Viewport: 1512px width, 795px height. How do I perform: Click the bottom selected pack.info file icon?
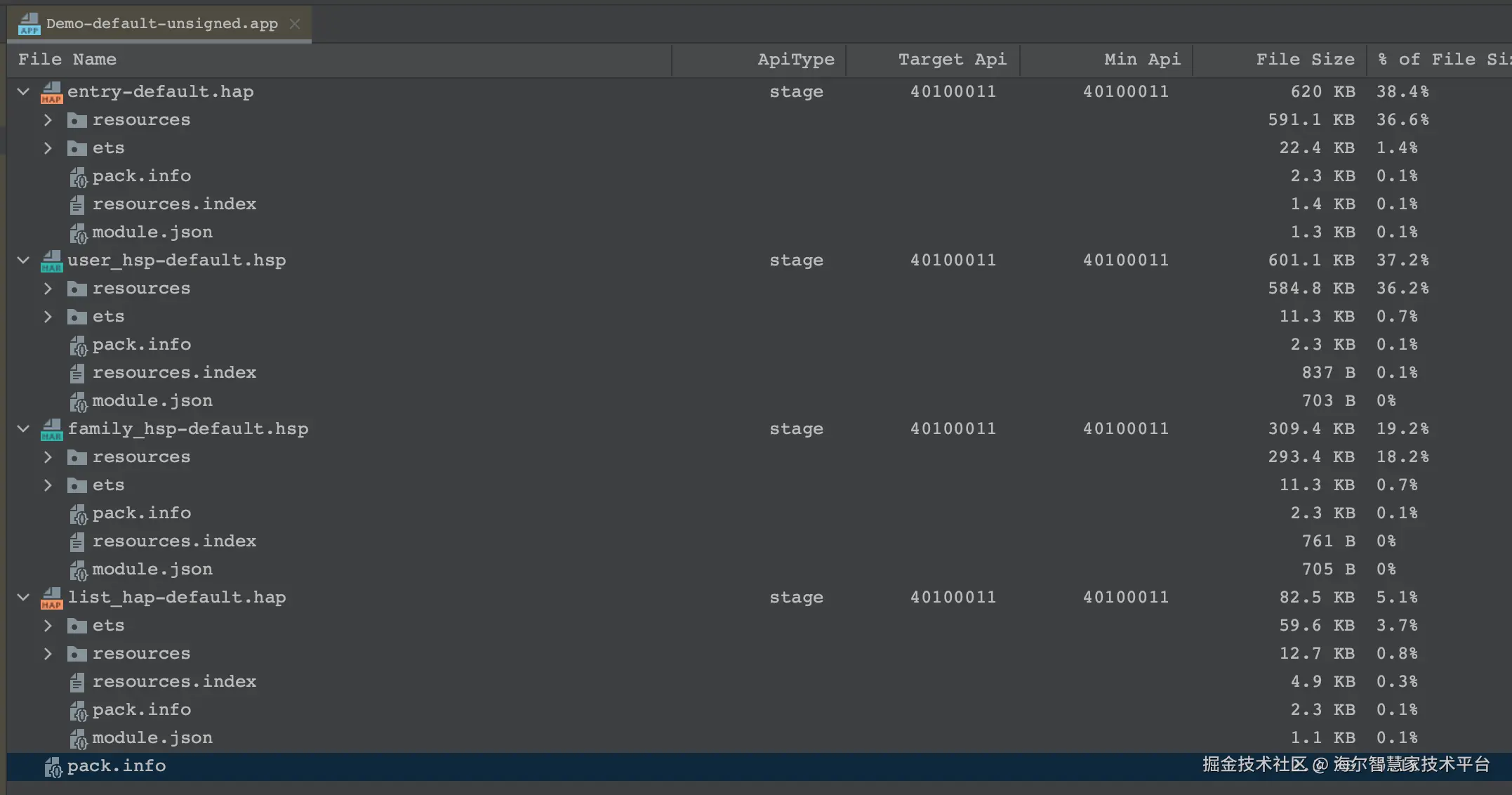pyautogui.click(x=53, y=767)
